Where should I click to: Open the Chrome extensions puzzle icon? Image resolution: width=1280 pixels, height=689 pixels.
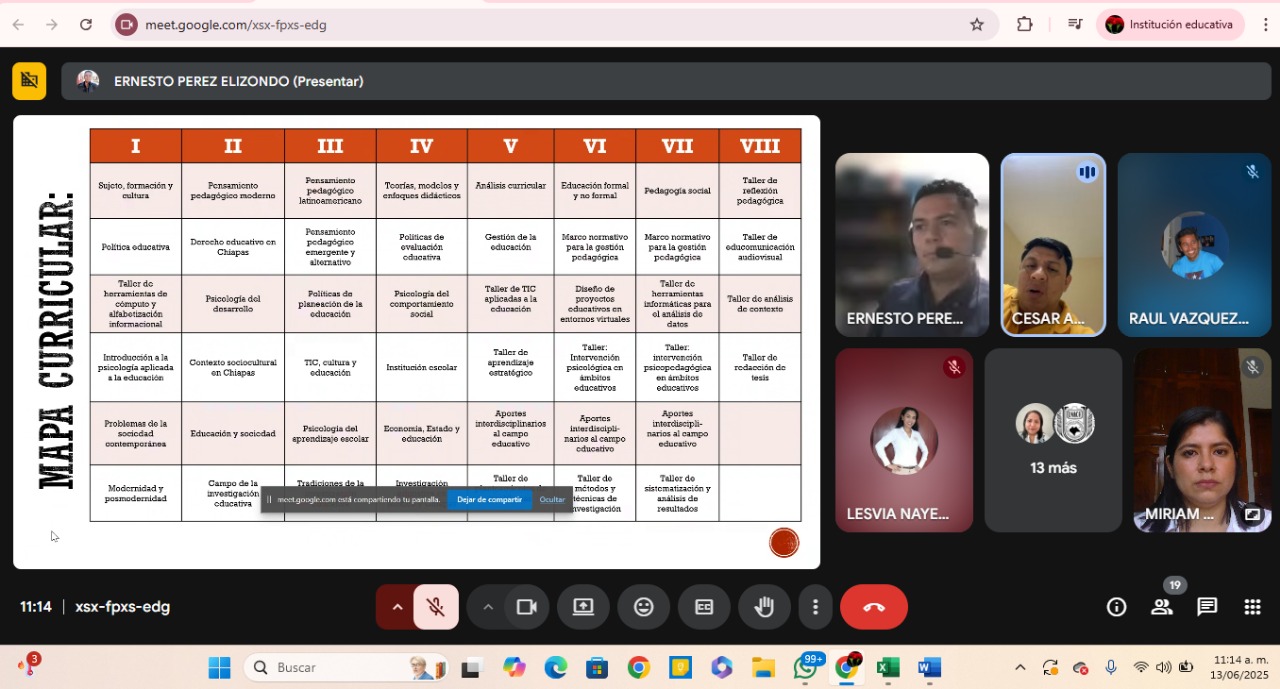[1025, 25]
